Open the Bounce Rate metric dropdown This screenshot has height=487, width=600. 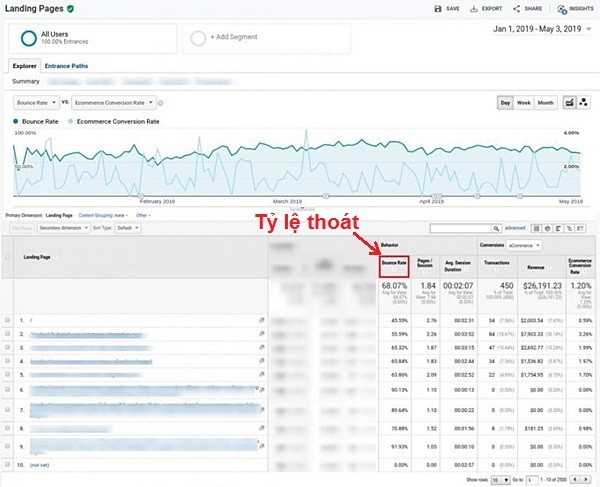[37, 103]
